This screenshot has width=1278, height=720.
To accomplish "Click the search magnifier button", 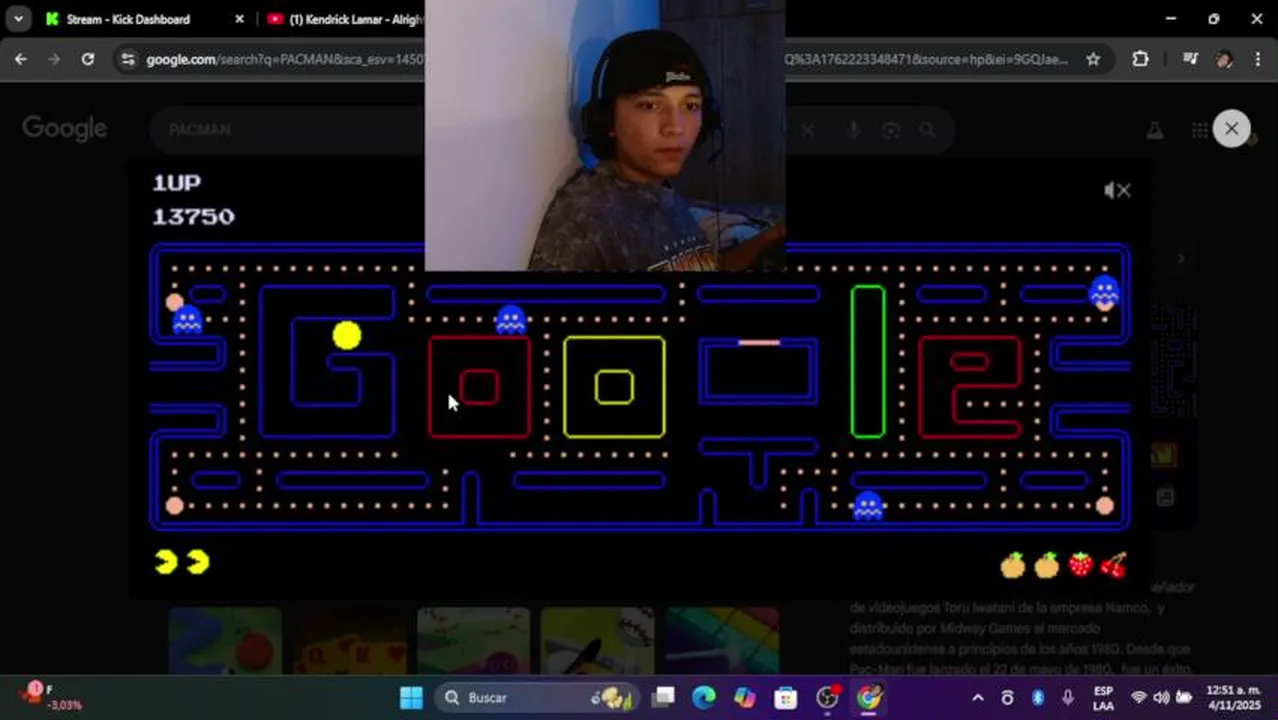I will tap(928, 130).
